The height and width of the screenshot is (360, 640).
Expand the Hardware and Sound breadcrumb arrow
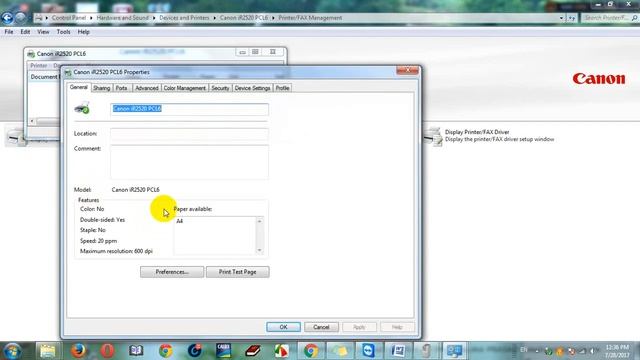click(x=154, y=18)
